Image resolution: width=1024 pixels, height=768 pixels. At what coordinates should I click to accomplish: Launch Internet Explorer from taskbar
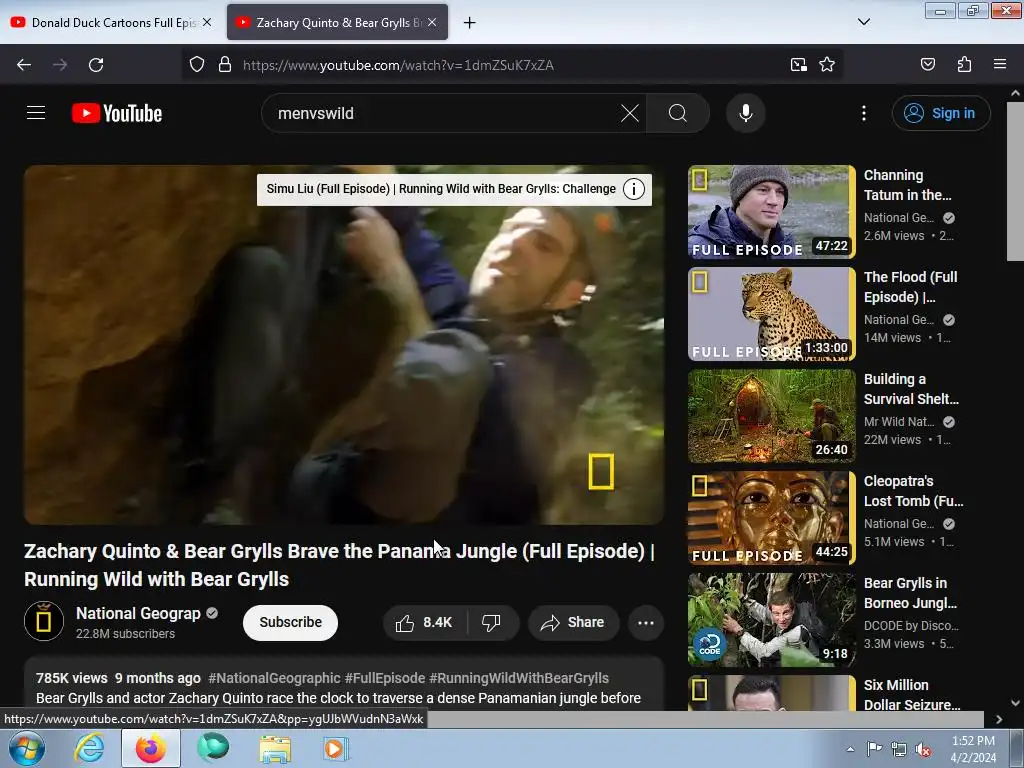[89, 748]
